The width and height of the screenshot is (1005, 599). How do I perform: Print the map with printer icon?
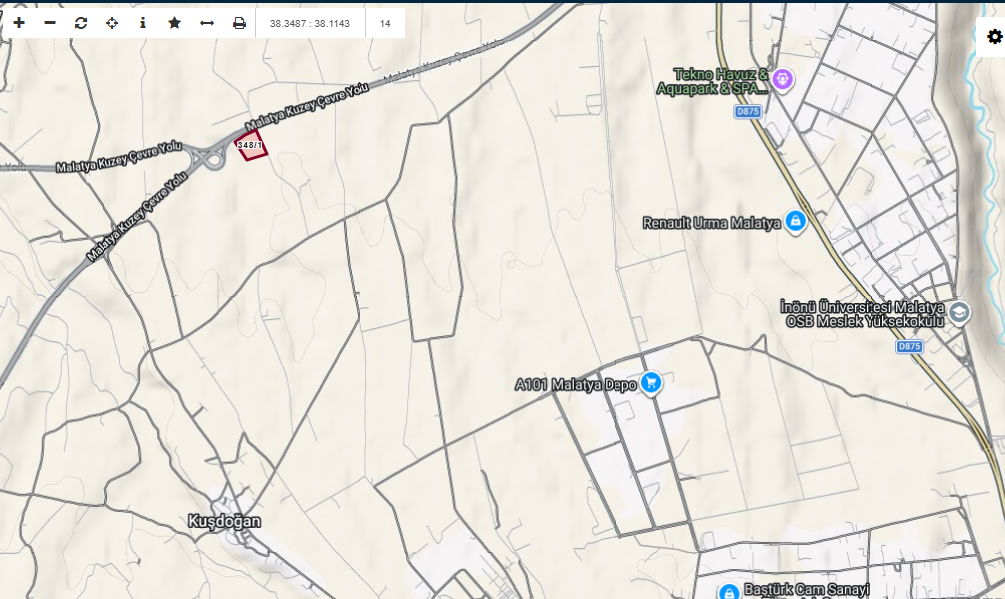[239, 23]
